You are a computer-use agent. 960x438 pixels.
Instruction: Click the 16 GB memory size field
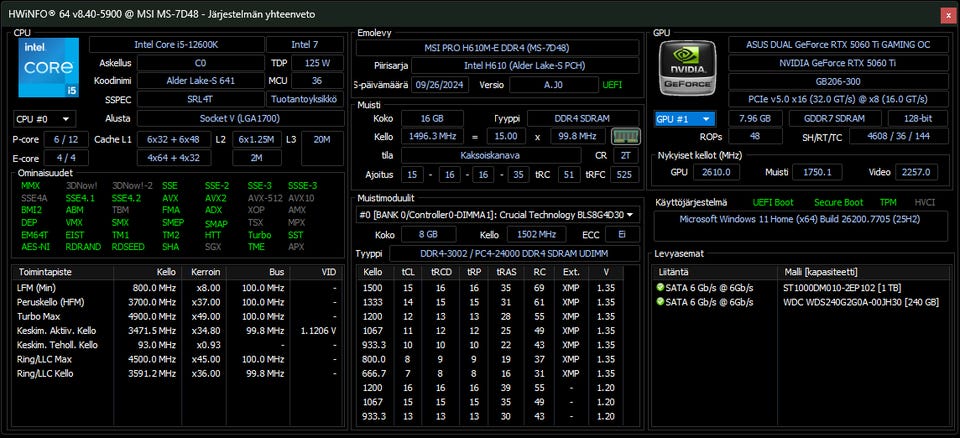click(x=432, y=118)
